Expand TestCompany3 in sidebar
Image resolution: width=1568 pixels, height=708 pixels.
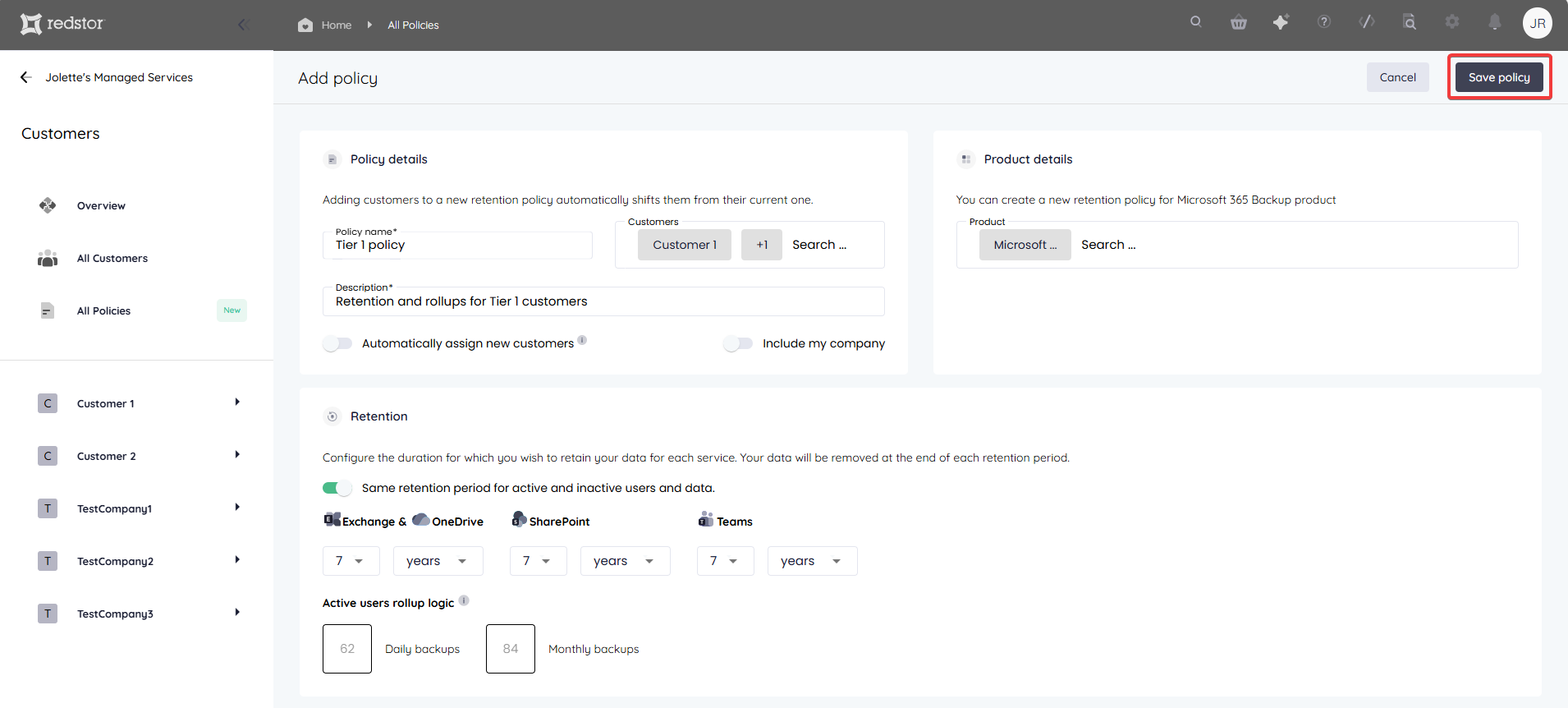coord(237,613)
